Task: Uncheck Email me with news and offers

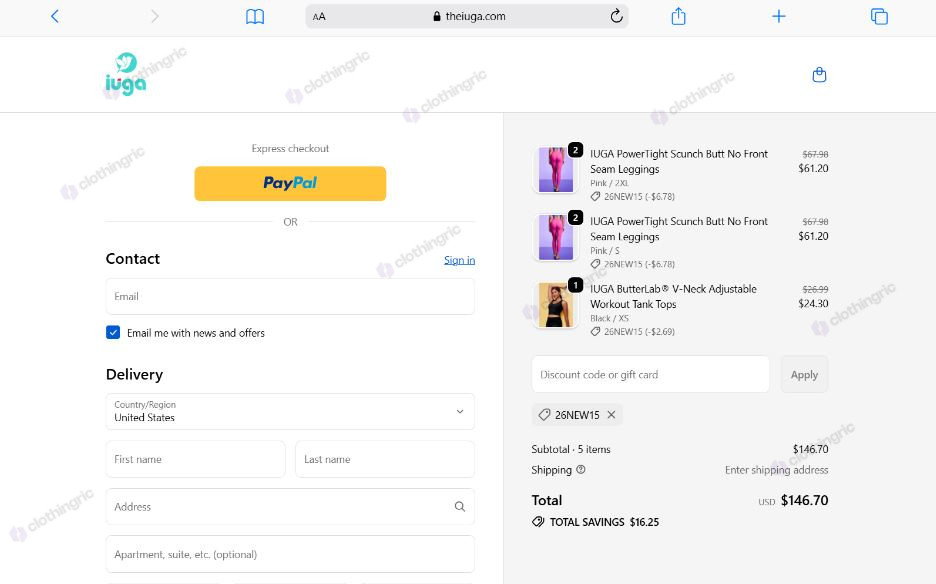Action: (x=113, y=332)
